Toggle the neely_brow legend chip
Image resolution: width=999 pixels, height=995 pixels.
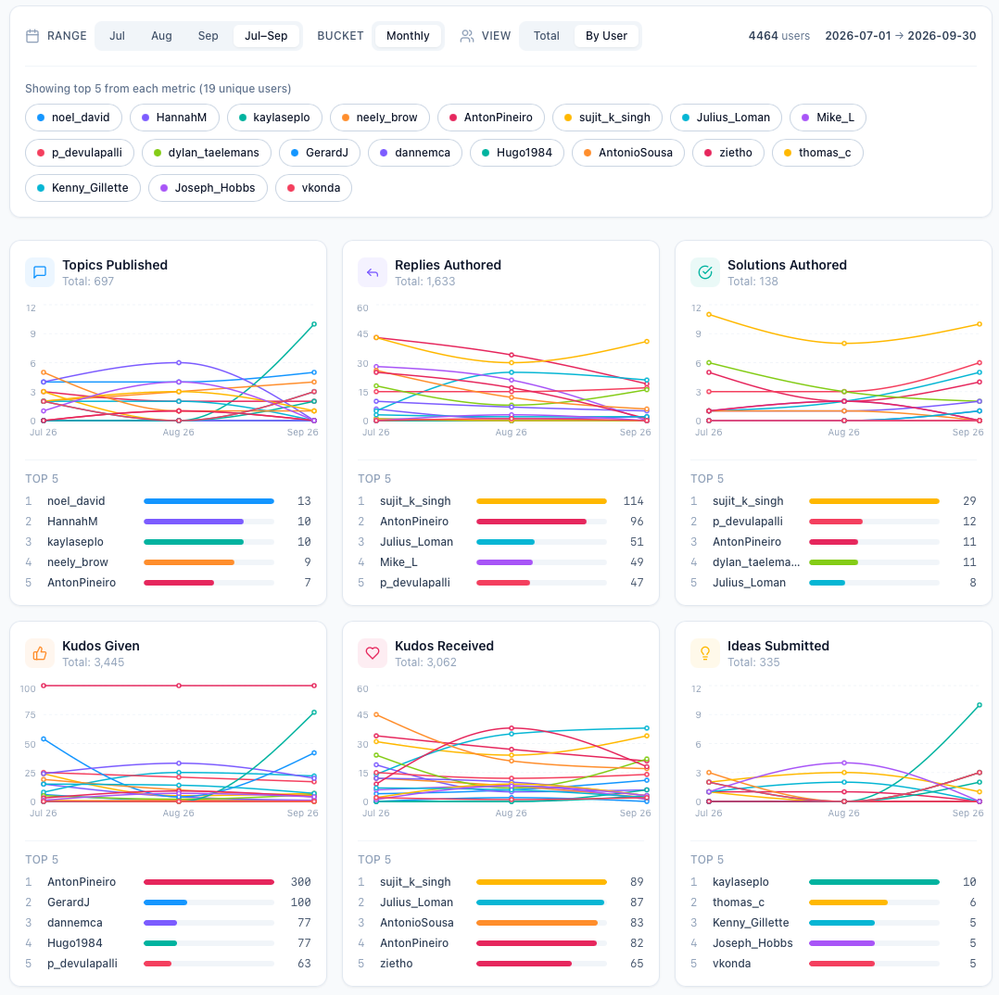point(380,118)
